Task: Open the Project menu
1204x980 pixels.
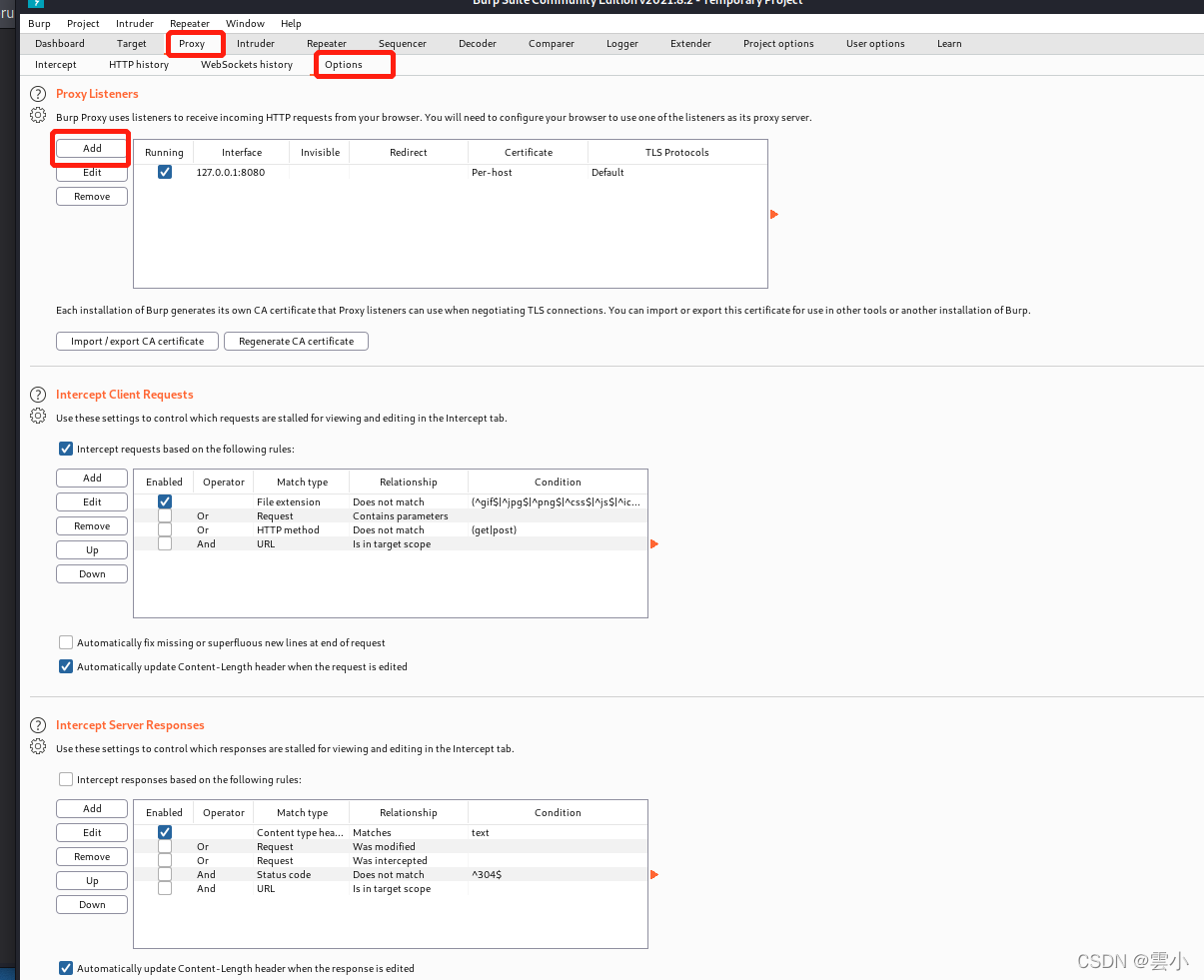Action: pyautogui.click(x=83, y=23)
